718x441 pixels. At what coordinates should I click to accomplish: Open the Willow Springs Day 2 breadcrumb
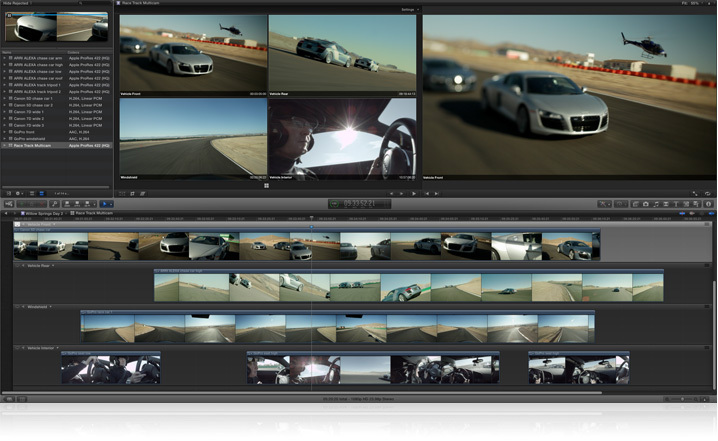click(x=44, y=213)
